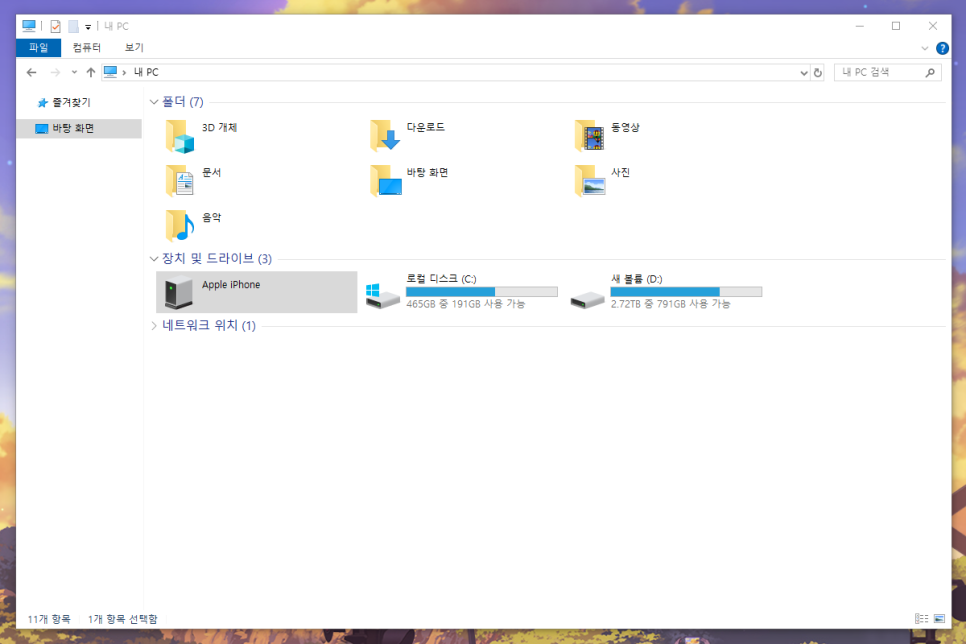The width and height of the screenshot is (966, 644).
Task: Click the back navigation arrow
Action: point(31,72)
